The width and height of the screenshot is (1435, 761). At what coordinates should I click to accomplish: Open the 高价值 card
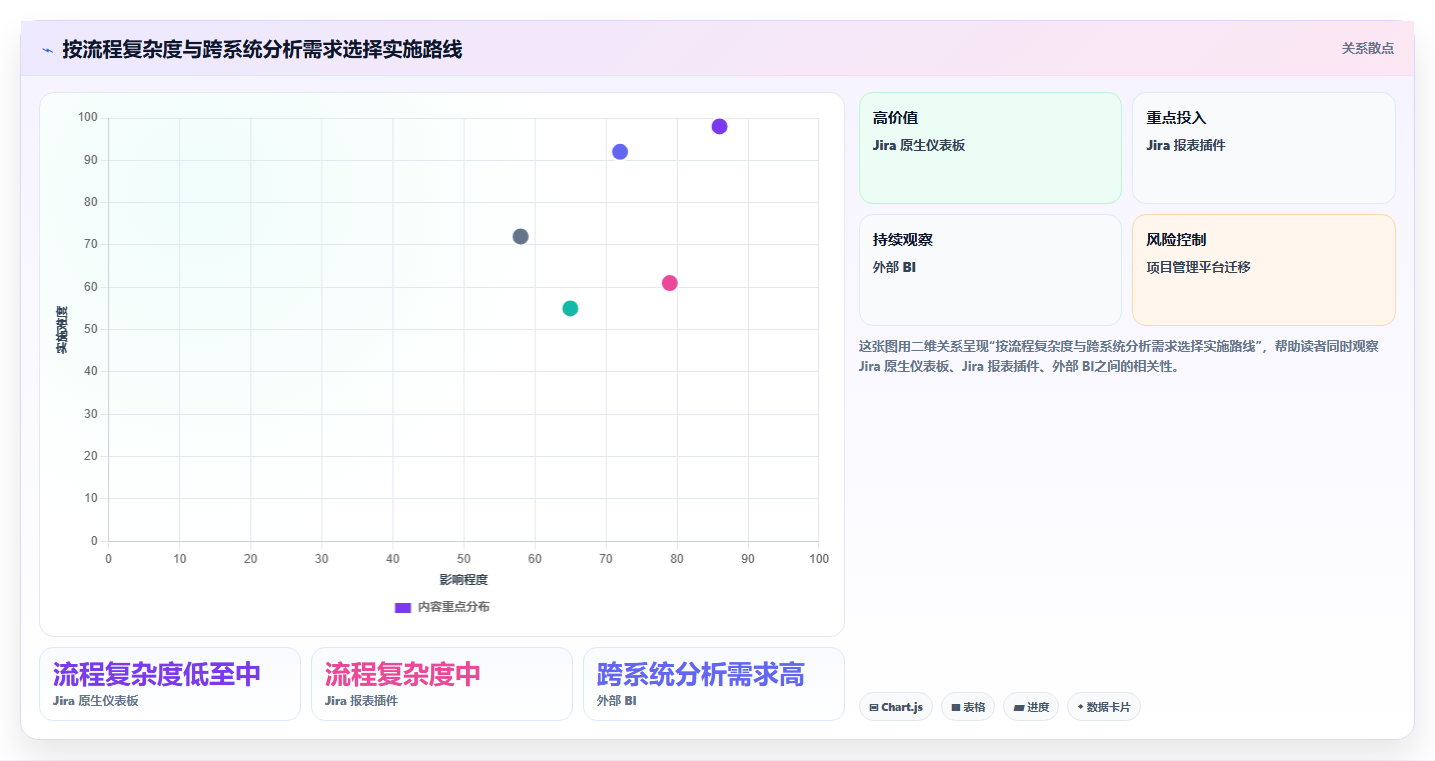coord(990,148)
